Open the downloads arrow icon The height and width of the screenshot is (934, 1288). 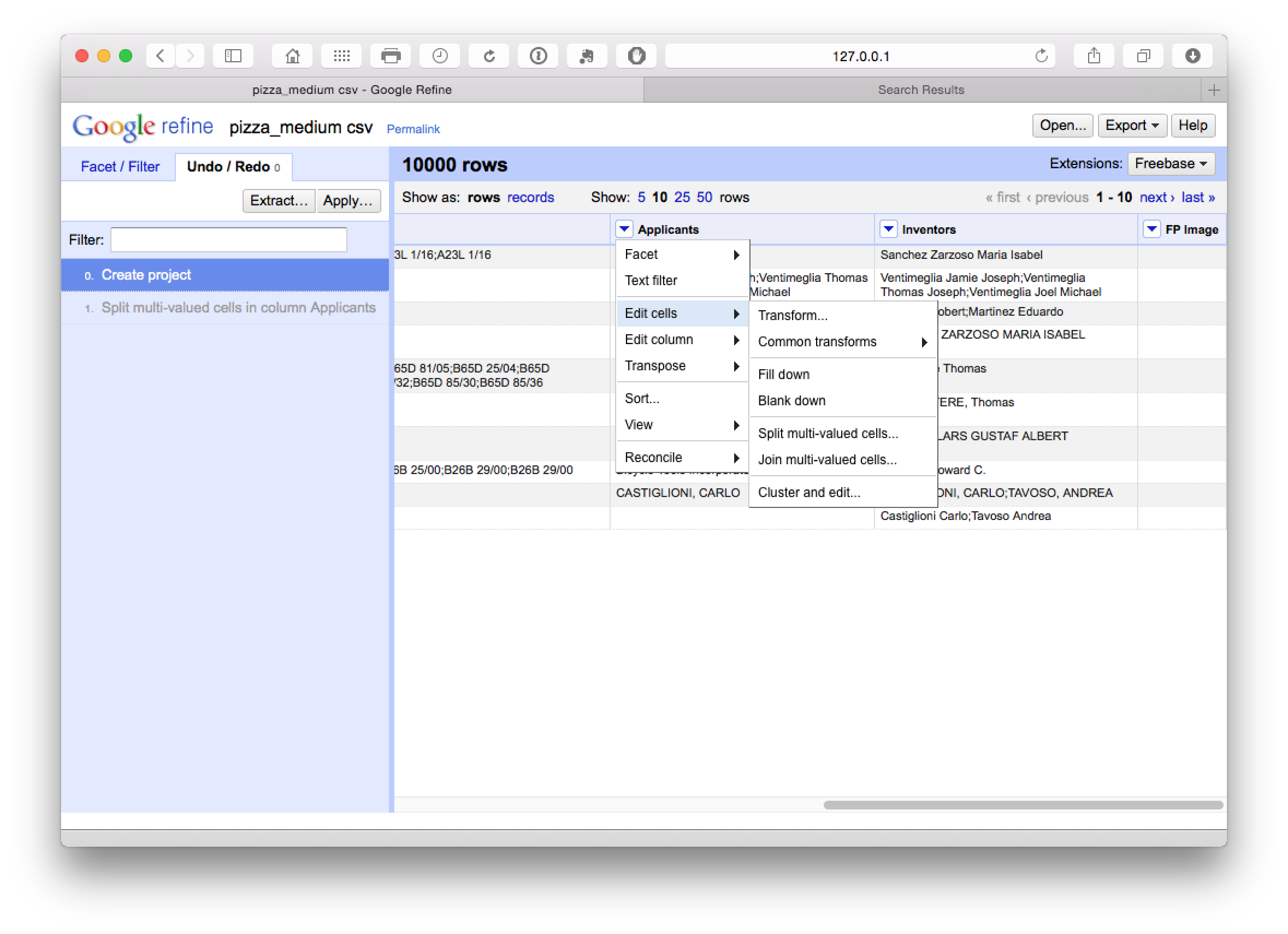[1192, 56]
